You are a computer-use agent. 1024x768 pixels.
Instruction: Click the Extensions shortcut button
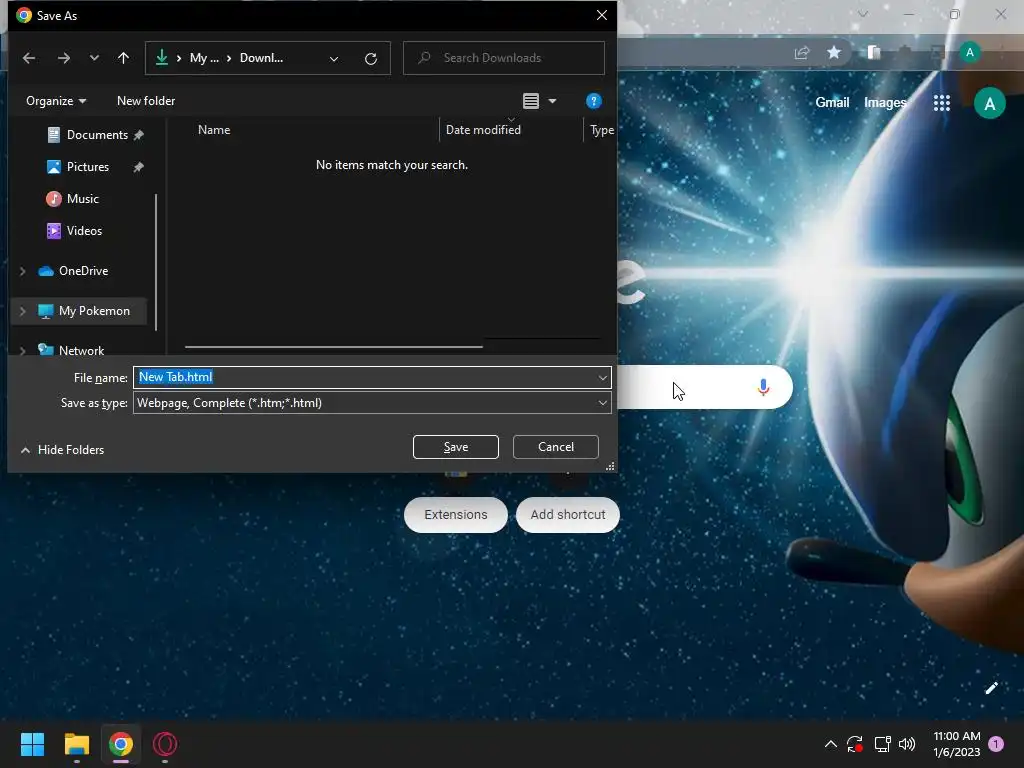(456, 515)
